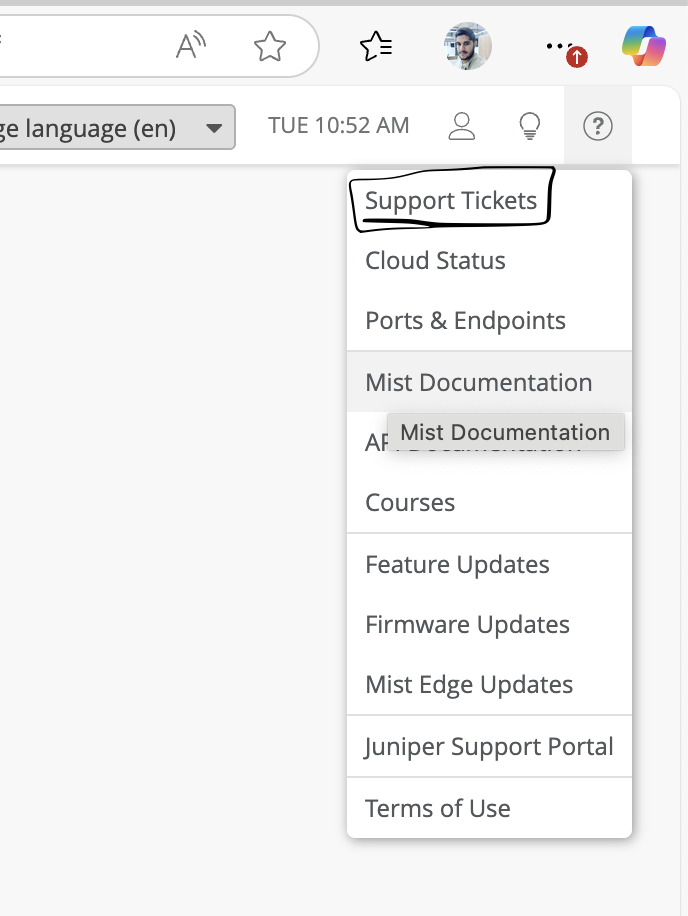688x916 pixels.
Task: Open the Favorites list icon
Action: tap(375, 46)
